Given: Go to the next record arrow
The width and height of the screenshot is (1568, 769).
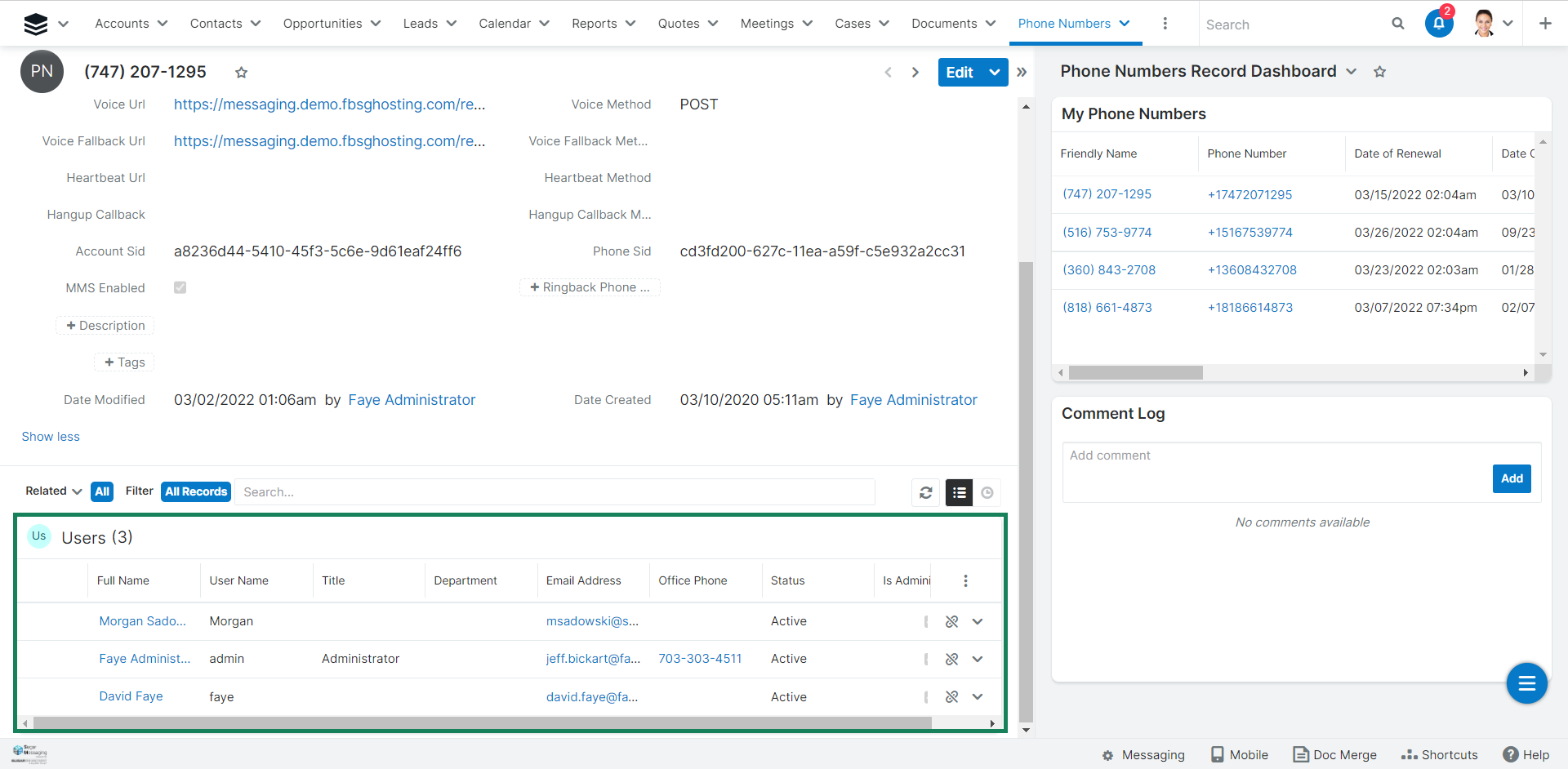Looking at the screenshot, I should [x=915, y=72].
